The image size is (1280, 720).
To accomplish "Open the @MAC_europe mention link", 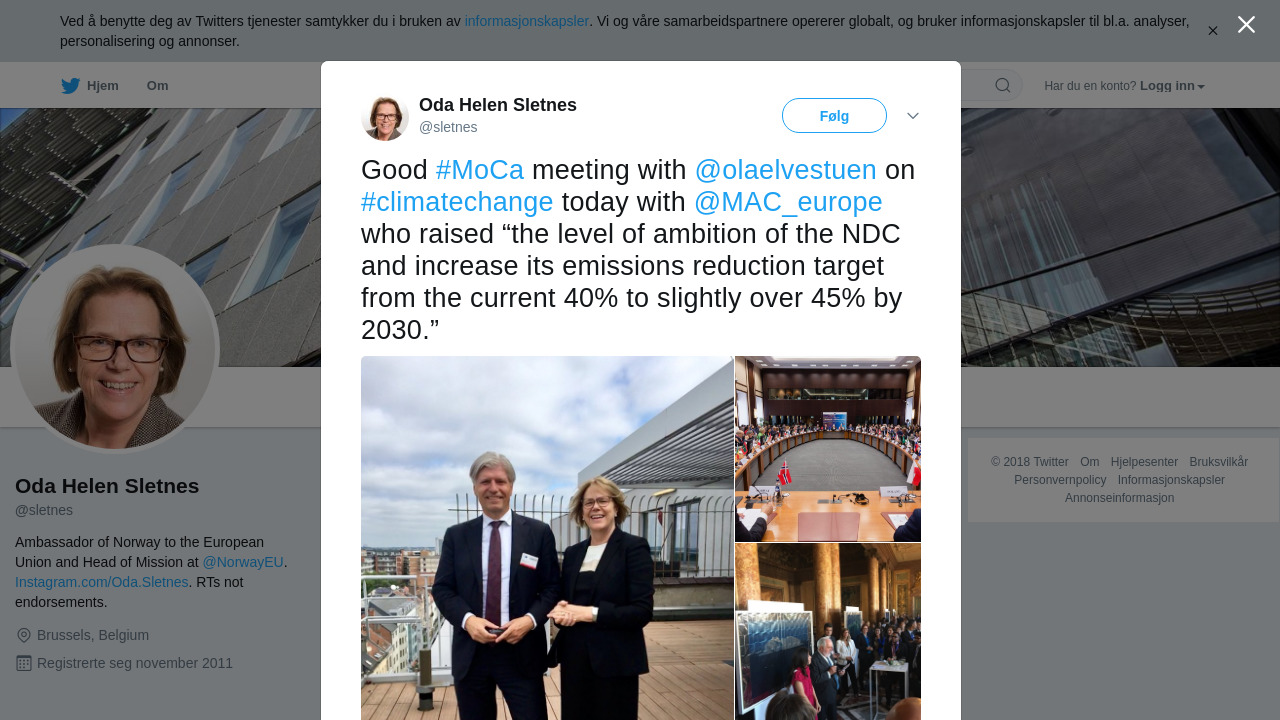I will tap(788, 202).
